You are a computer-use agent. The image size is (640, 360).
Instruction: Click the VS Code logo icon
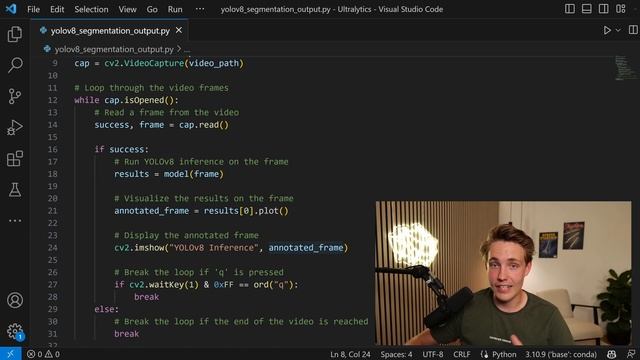11,9
